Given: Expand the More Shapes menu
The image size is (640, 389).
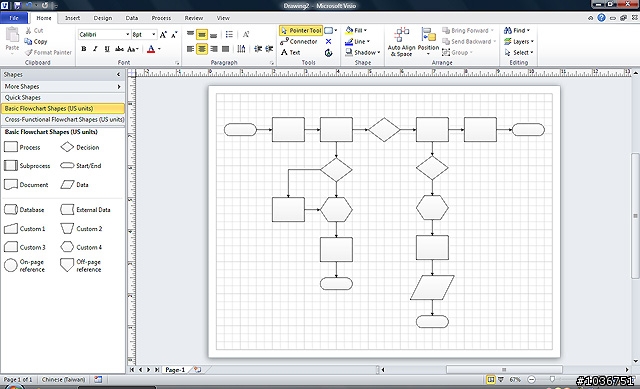Looking at the screenshot, I should click(62, 87).
